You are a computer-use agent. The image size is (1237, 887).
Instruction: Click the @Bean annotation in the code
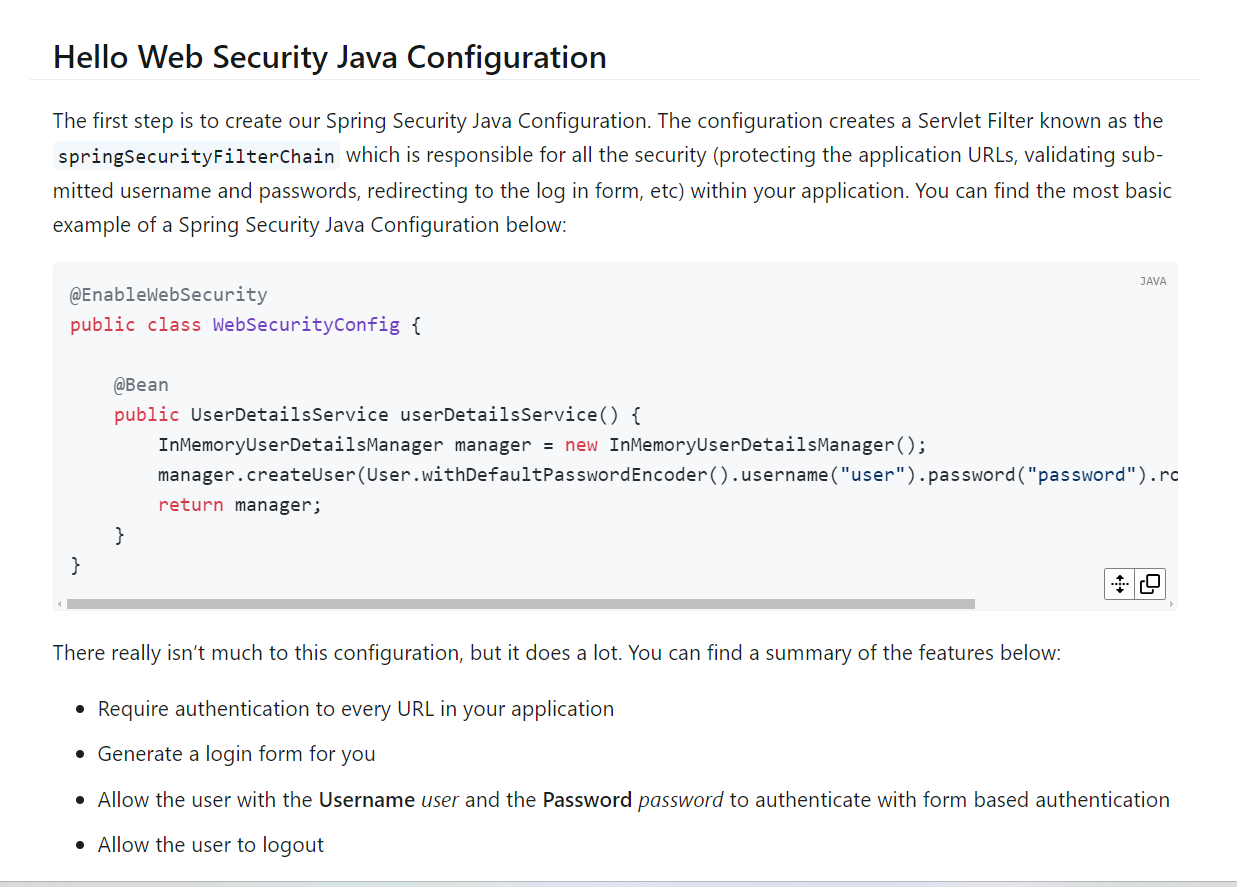tap(141, 385)
